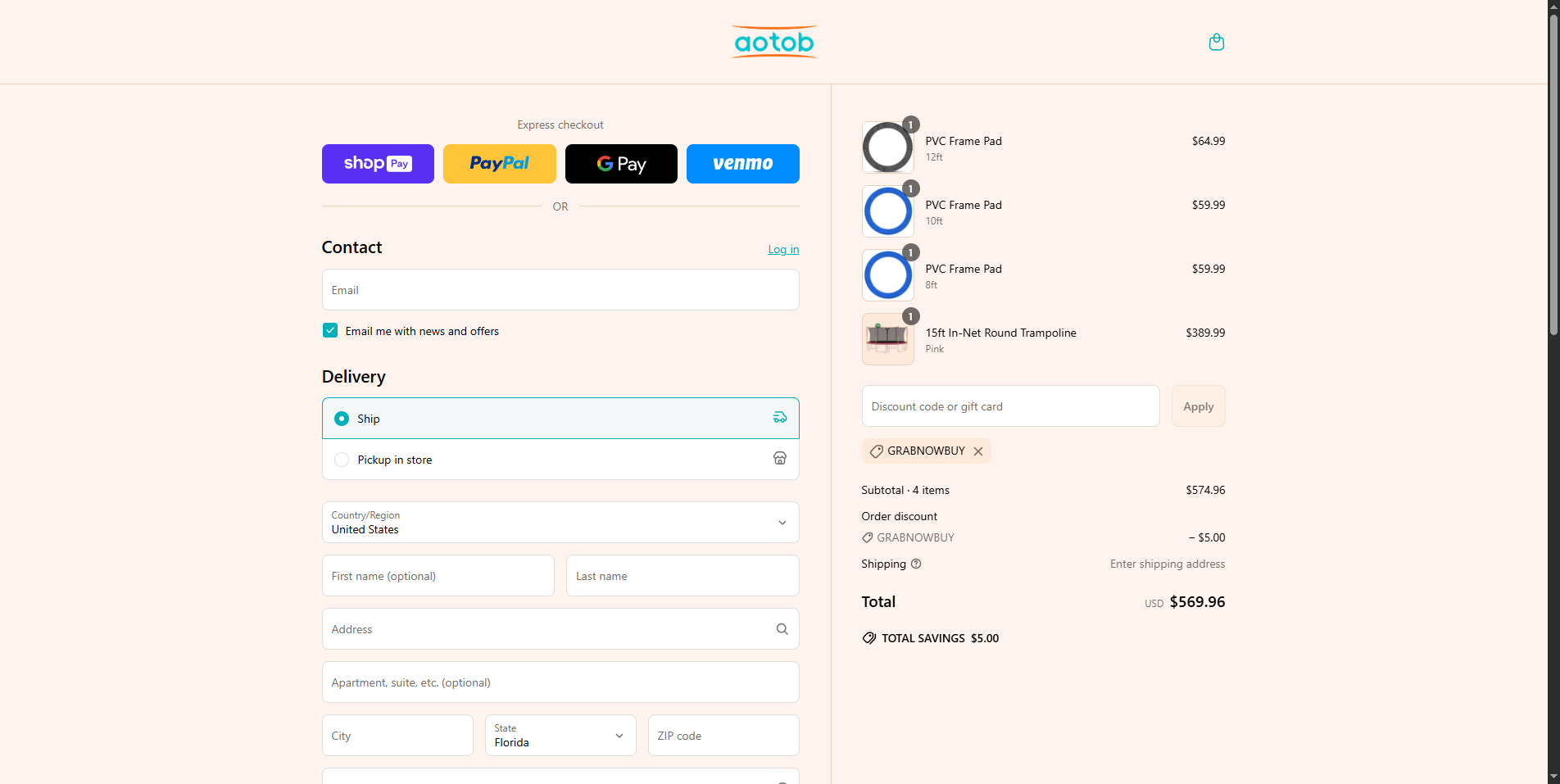Viewport: 1560px width, 784px height.
Task: Focus the Address field
Action: (x=560, y=629)
